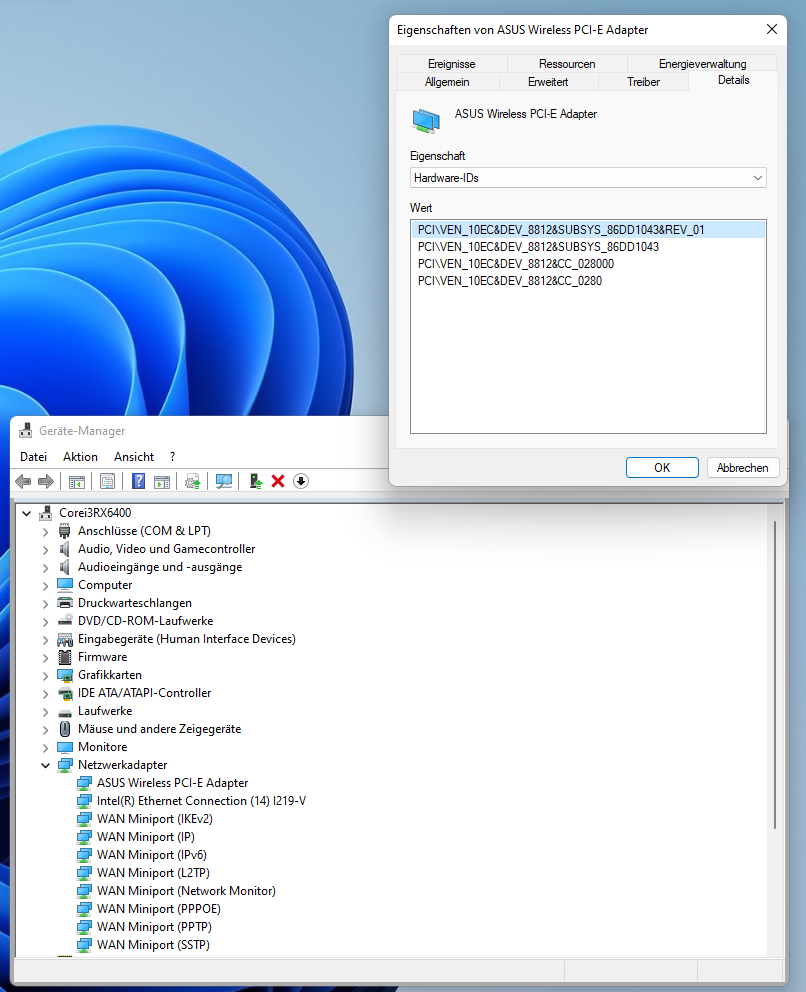Open the Aktion menu
This screenshot has width=806, height=992.
(80, 456)
